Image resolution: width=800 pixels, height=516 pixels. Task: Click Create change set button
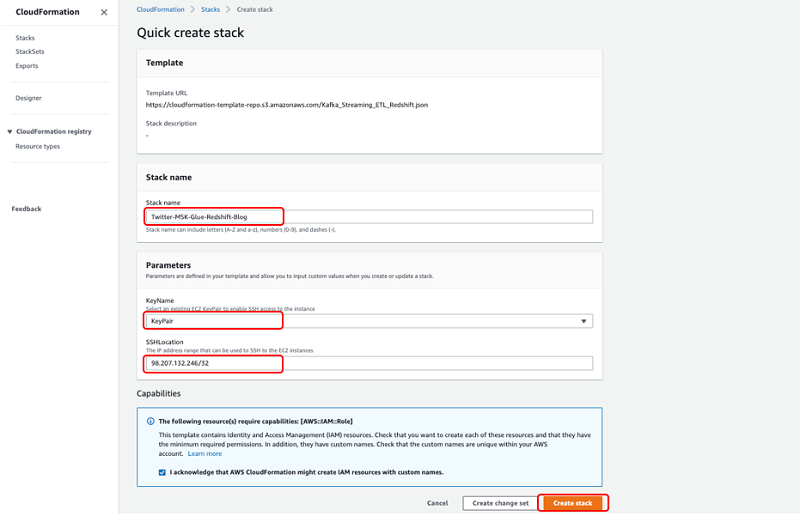pyautogui.click(x=501, y=503)
